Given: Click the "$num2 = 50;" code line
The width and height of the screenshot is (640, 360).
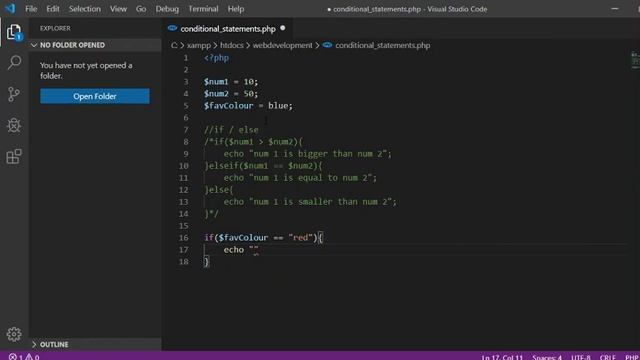Looking at the screenshot, I should pyautogui.click(x=231, y=93).
